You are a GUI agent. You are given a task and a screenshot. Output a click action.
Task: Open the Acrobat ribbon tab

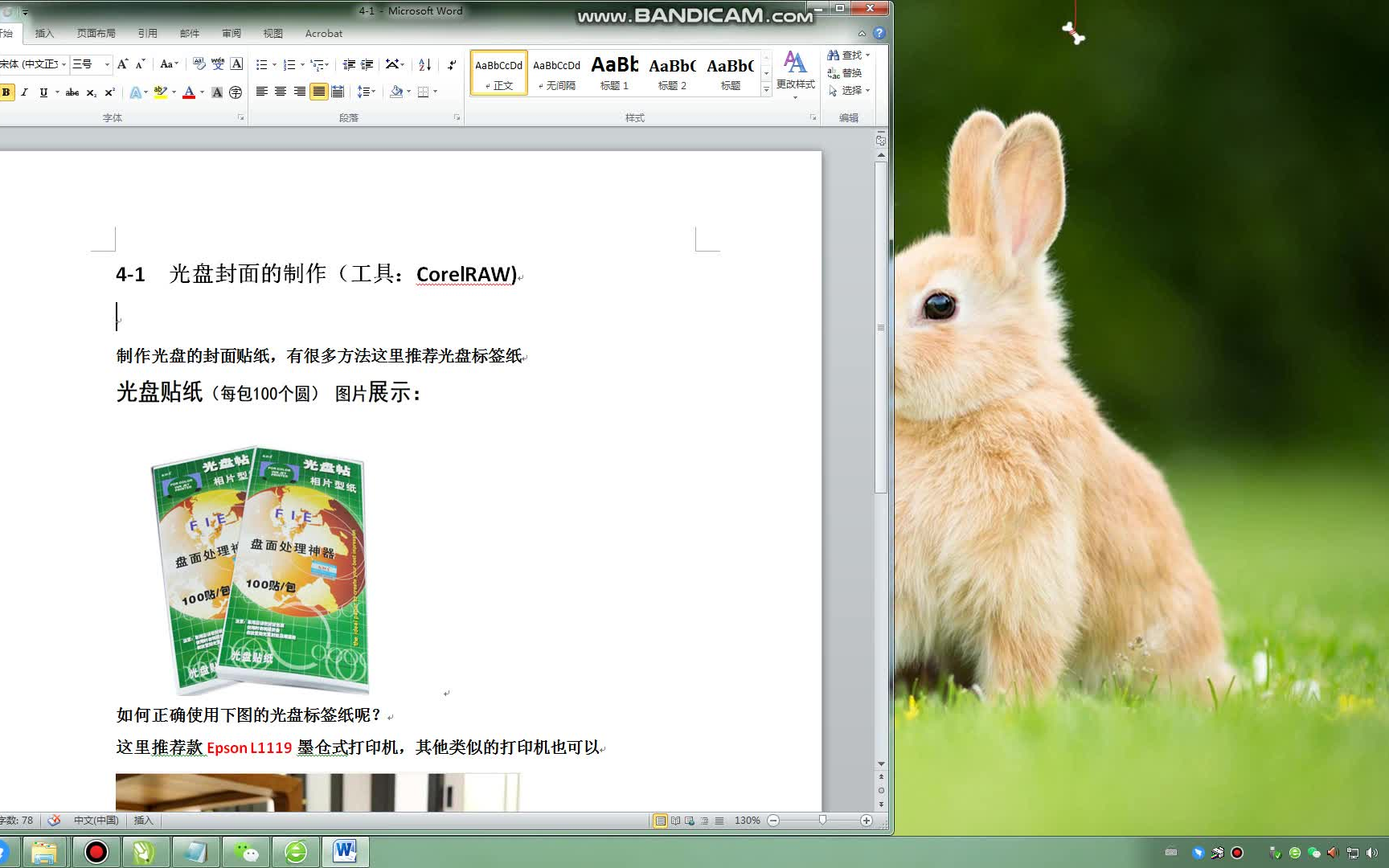pyautogui.click(x=324, y=33)
